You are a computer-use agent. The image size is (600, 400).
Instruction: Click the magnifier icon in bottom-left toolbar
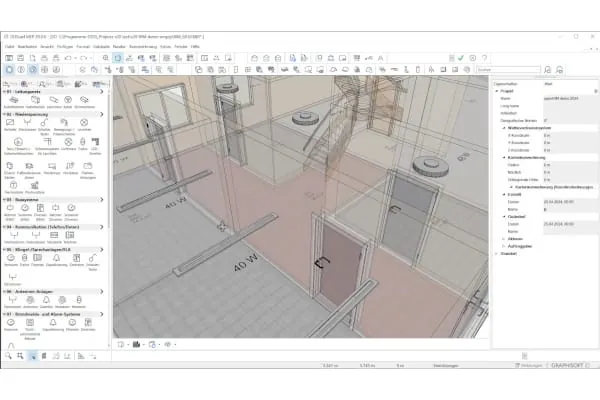click(x=8, y=356)
